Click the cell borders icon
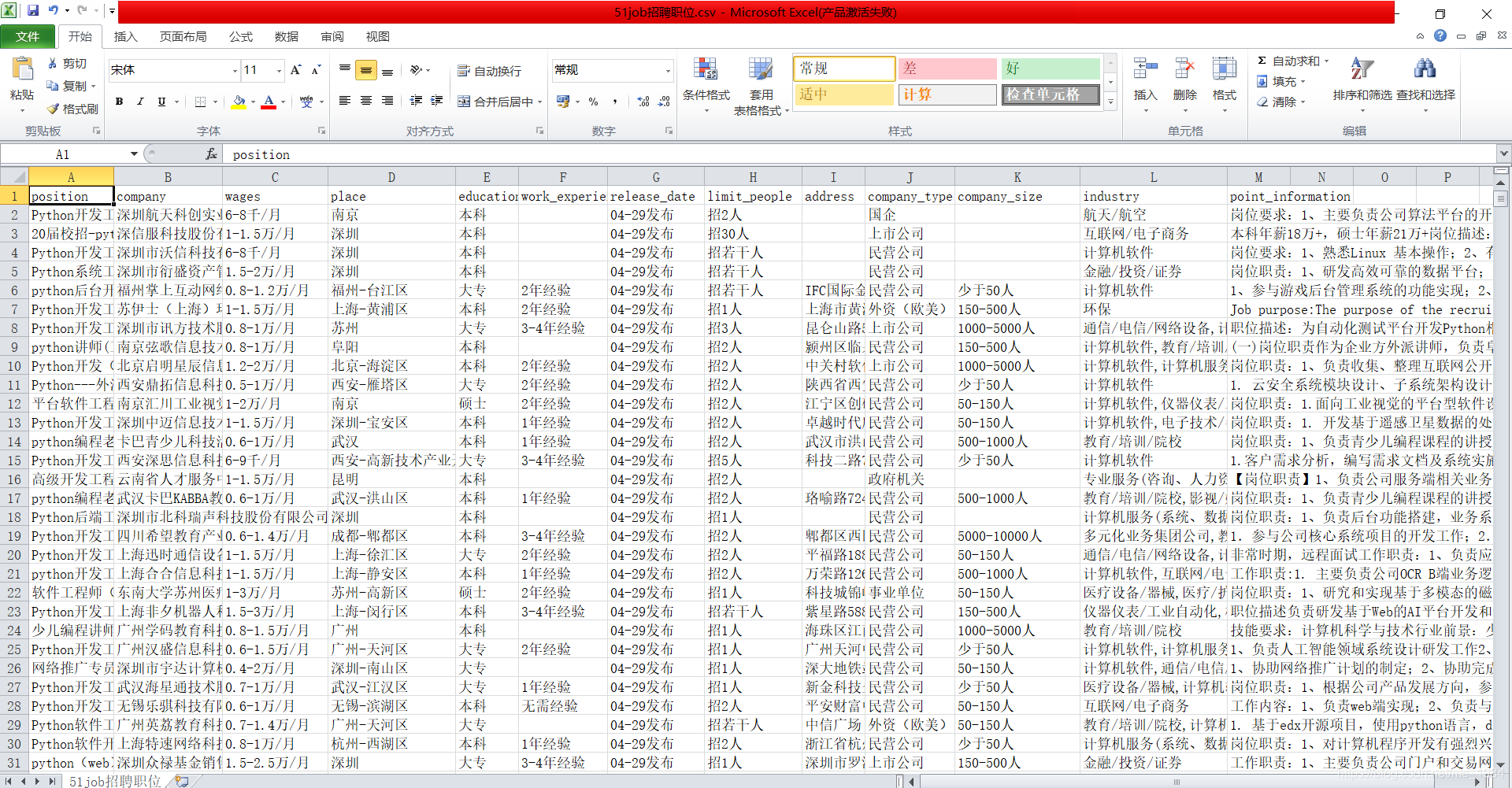This screenshot has height=788, width=1512. (x=200, y=102)
